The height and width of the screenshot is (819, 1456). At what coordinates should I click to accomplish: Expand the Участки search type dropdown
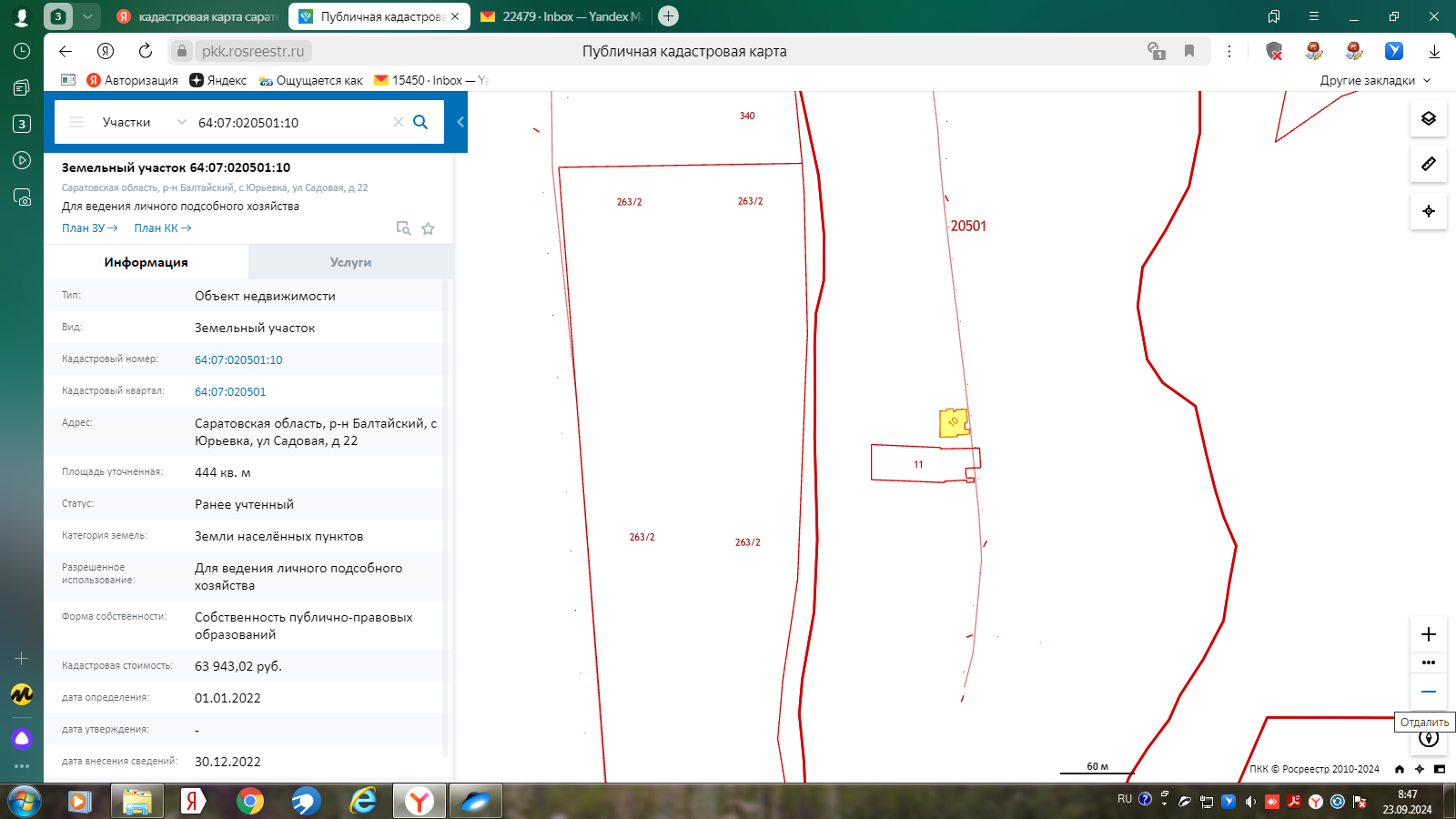[x=181, y=122]
